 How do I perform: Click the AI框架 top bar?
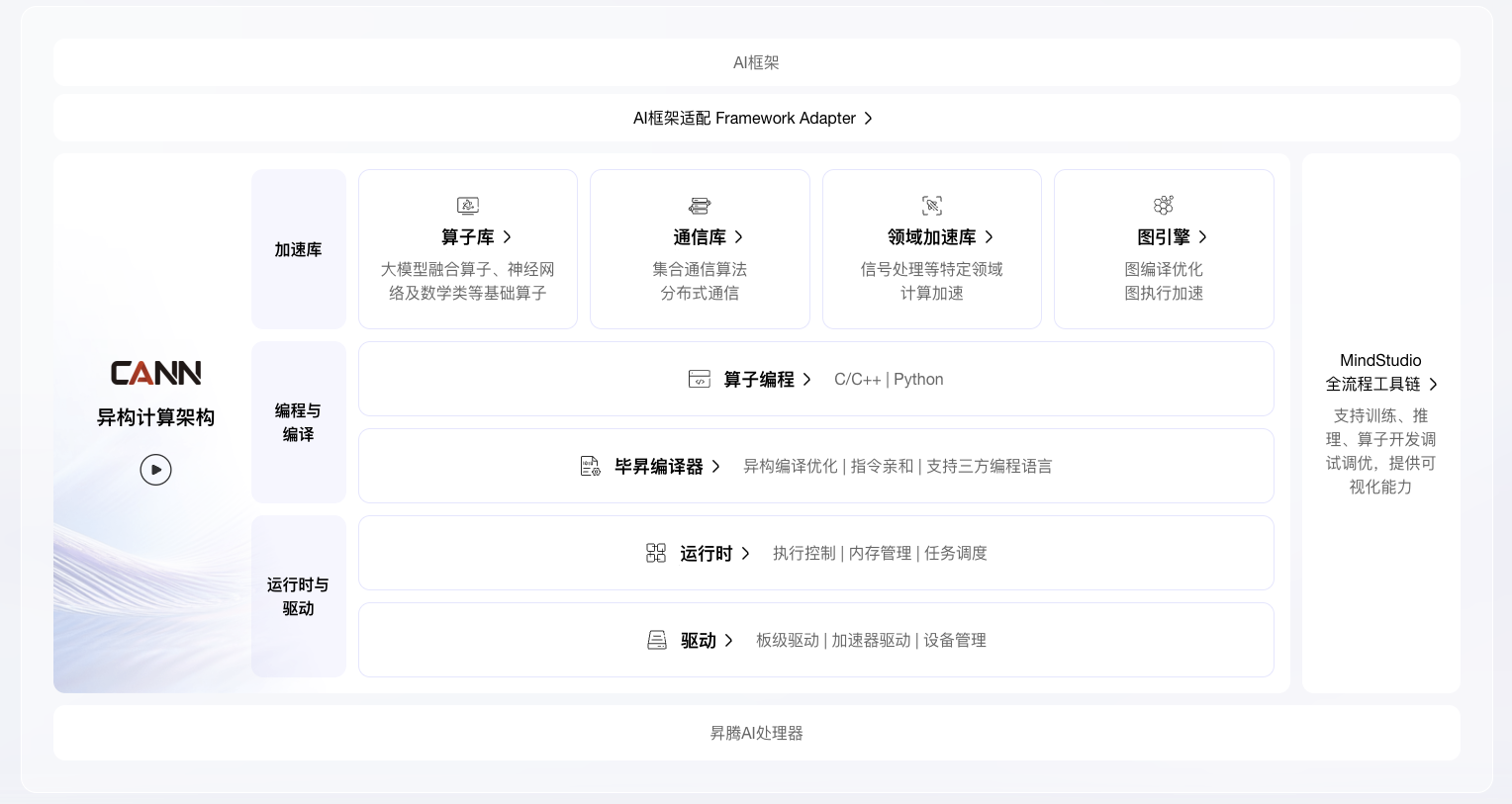click(x=757, y=62)
